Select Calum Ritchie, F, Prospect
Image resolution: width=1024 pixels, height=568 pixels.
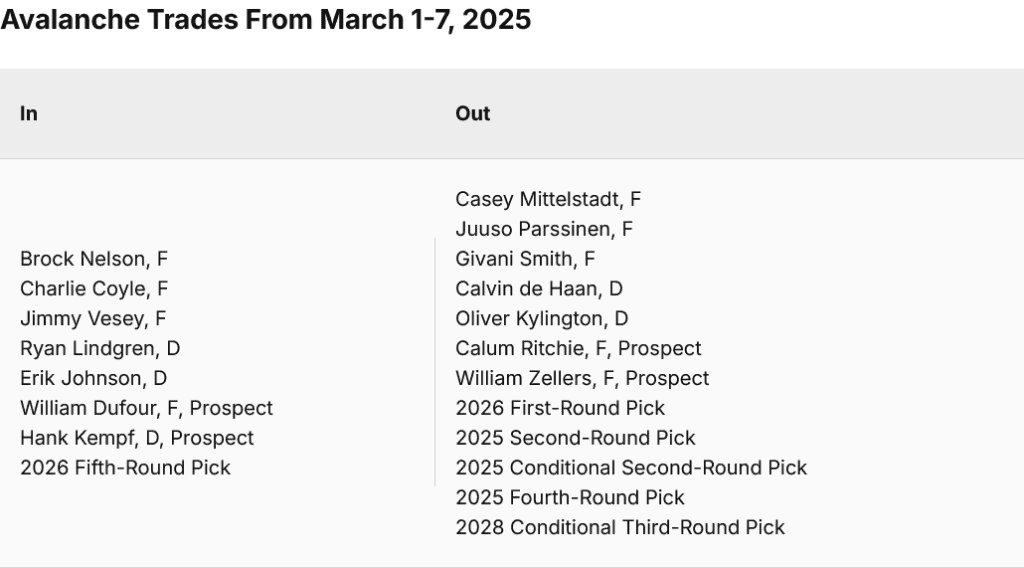click(578, 348)
